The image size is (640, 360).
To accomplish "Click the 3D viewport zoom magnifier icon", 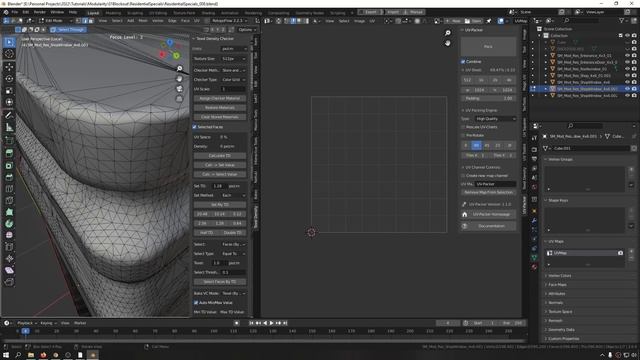I will [x=179, y=69].
